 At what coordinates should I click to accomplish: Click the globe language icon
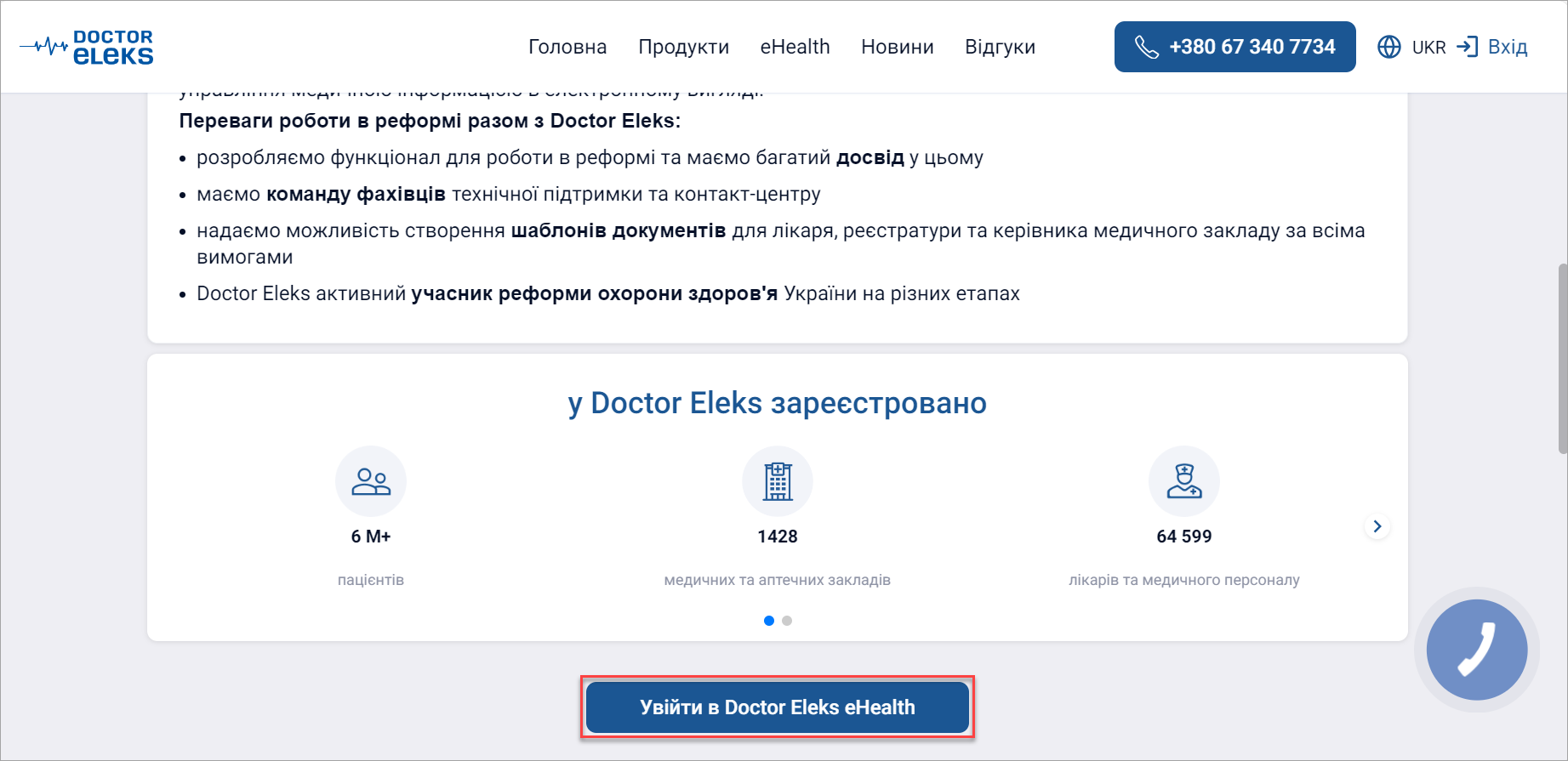[x=1389, y=47]
